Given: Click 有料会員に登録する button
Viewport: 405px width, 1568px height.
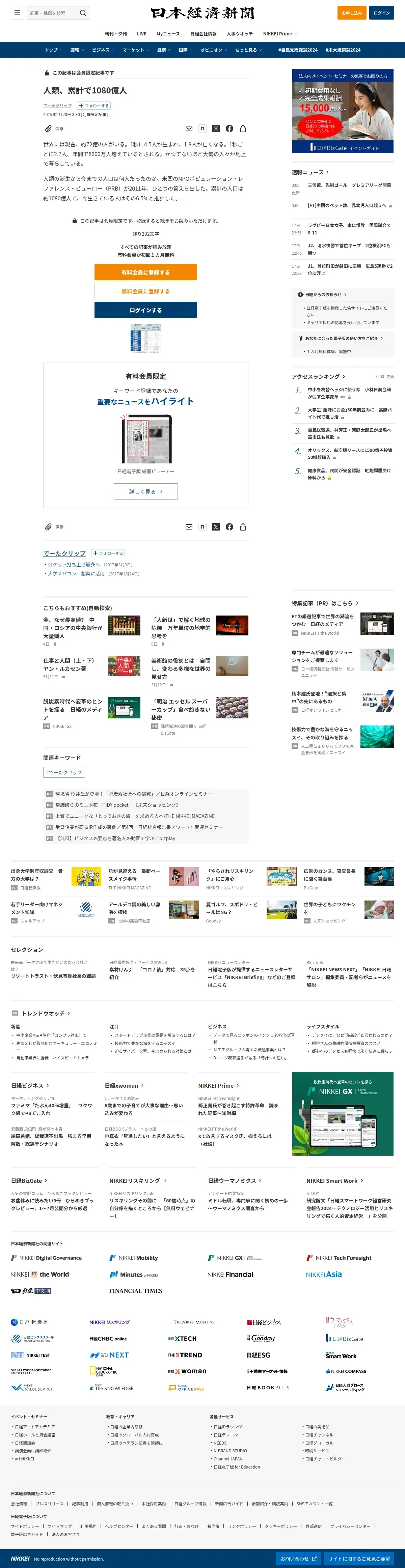Looking at the screenshot, I should (145, 272).
